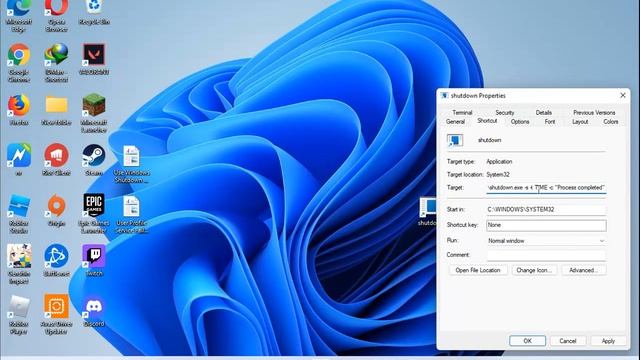
Task: Open the Advanced shortcut settings
Action: [583, 270]
